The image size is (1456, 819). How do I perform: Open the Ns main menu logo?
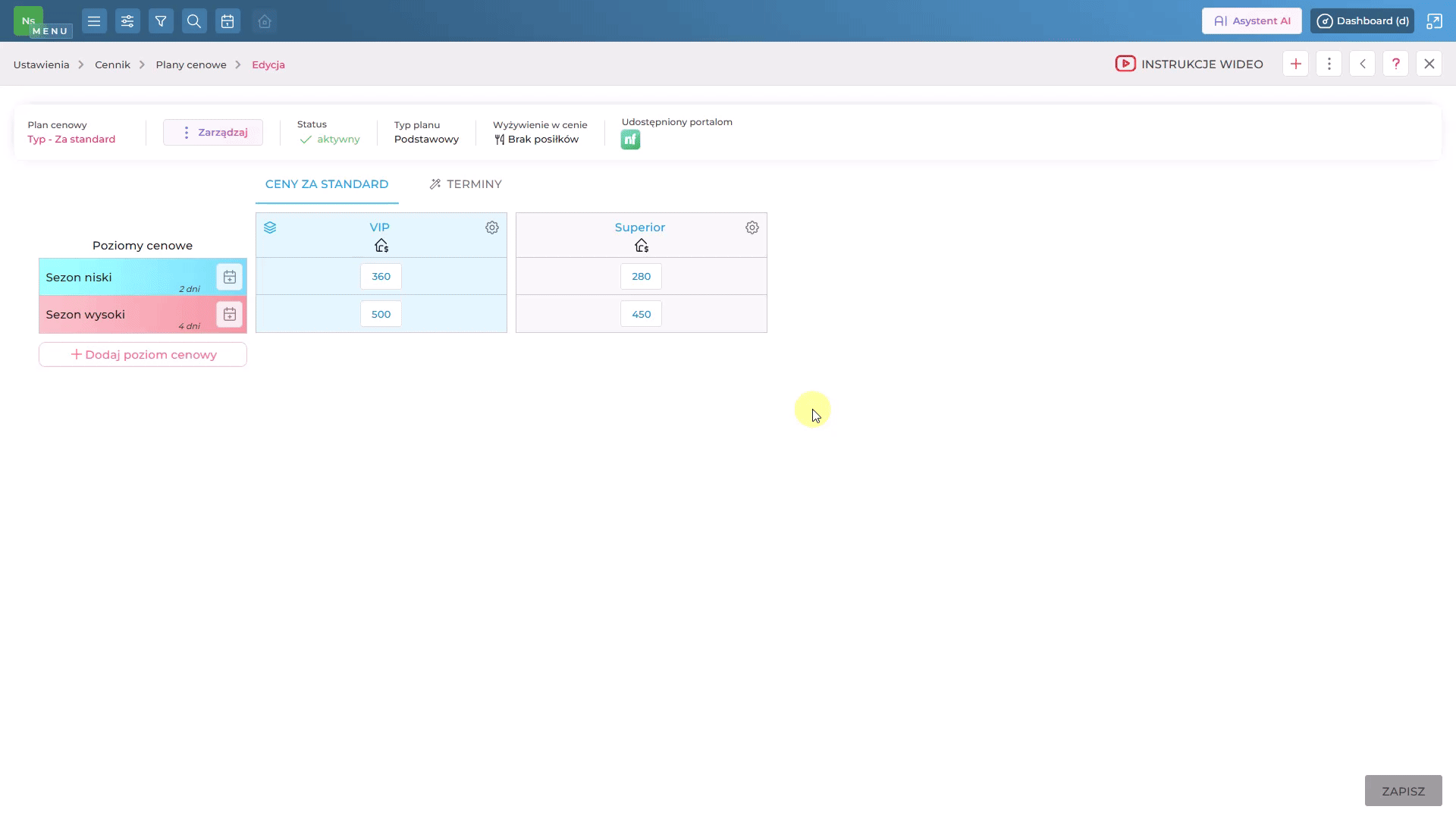28,20
